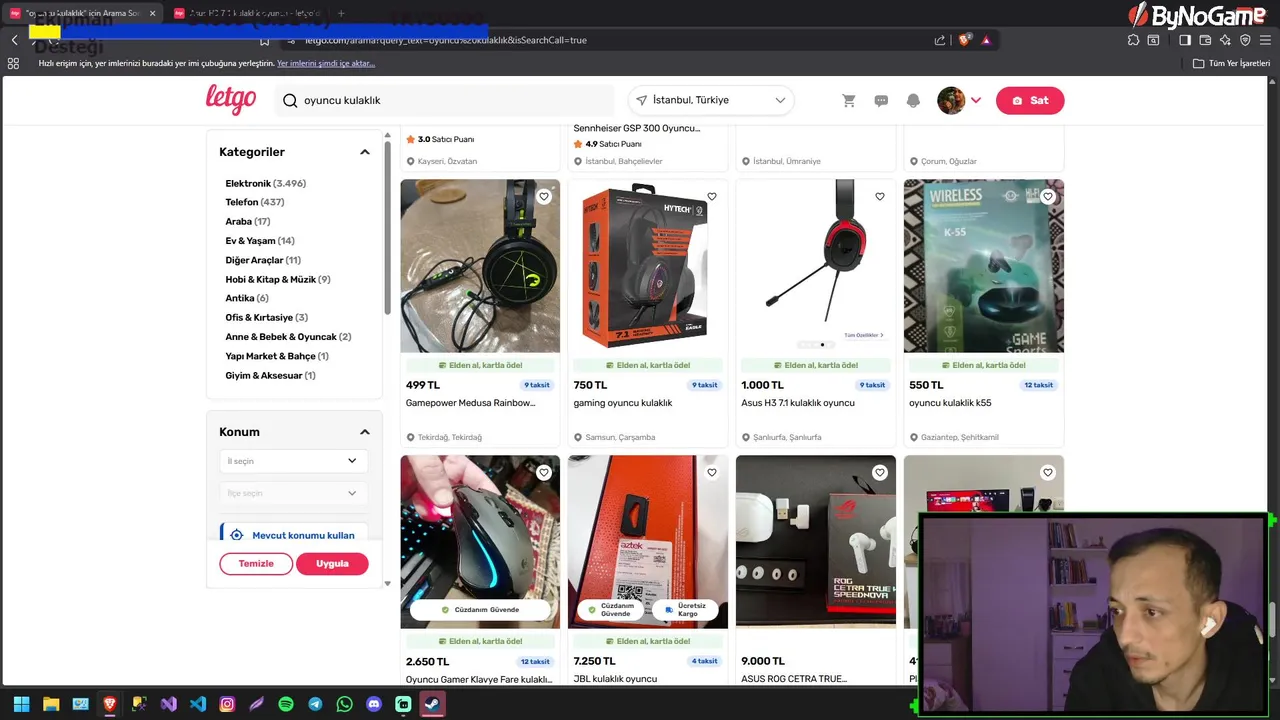
Task: Click the share page icon in address bar
Action: pos(940,40)
